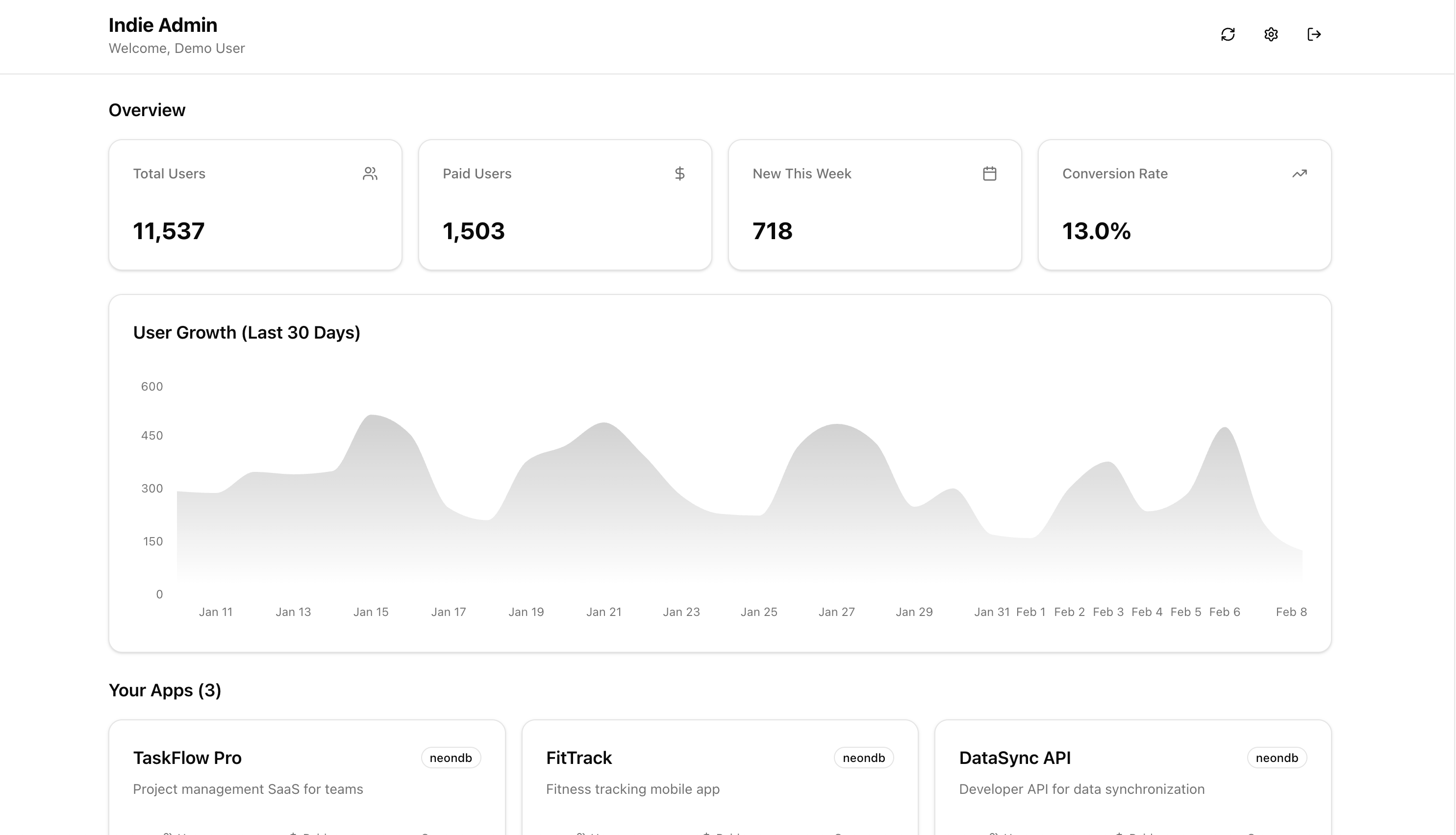Screen dimensions: 1456x835
Task: Click the Your Apps (3) heading
Action: pyautogui.click(x=165, y=690)
